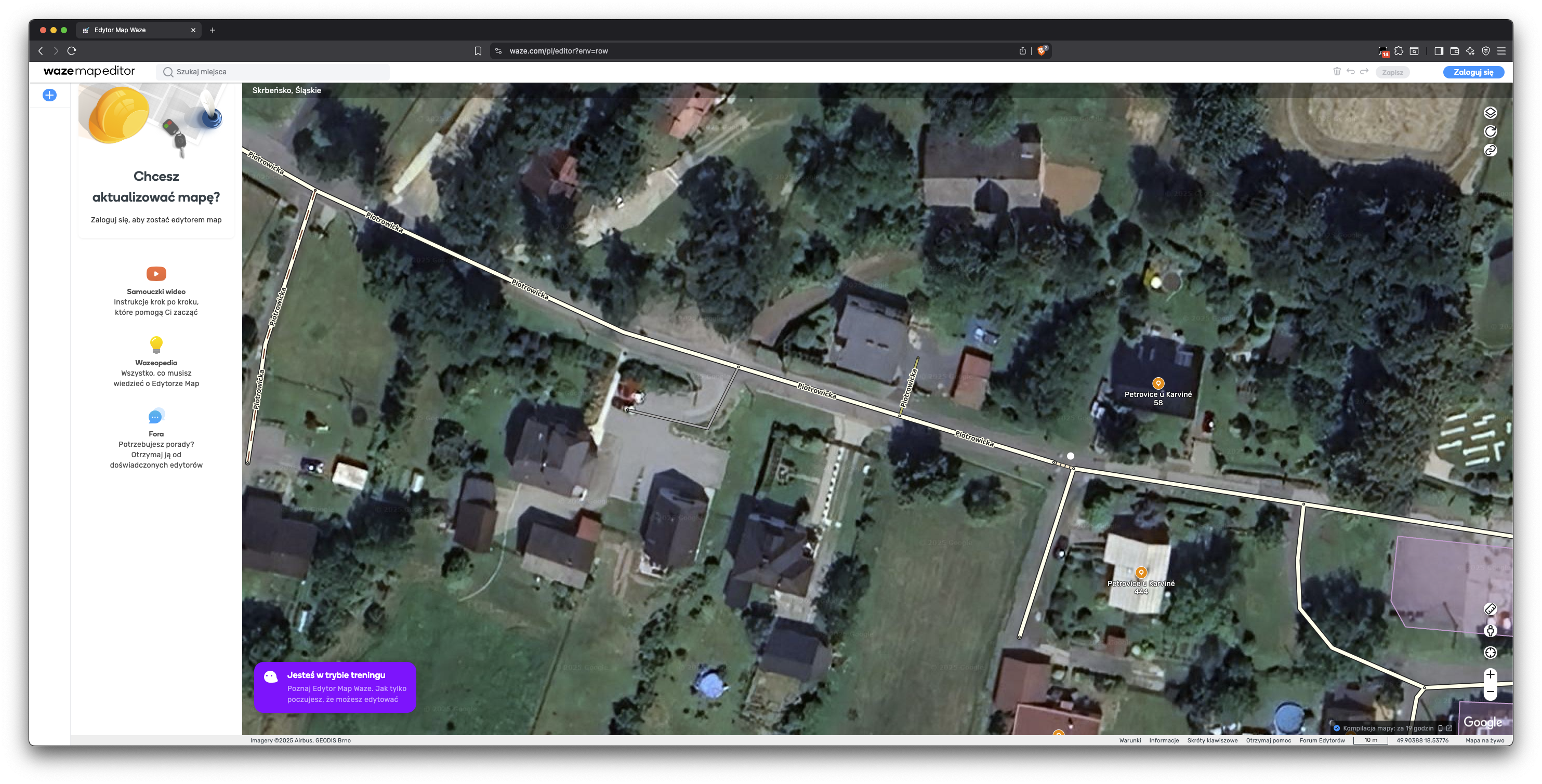The width and height of the screenshot is (1542, 784).
Task: Click the Zapisz save button
Action: point(1392,72)
